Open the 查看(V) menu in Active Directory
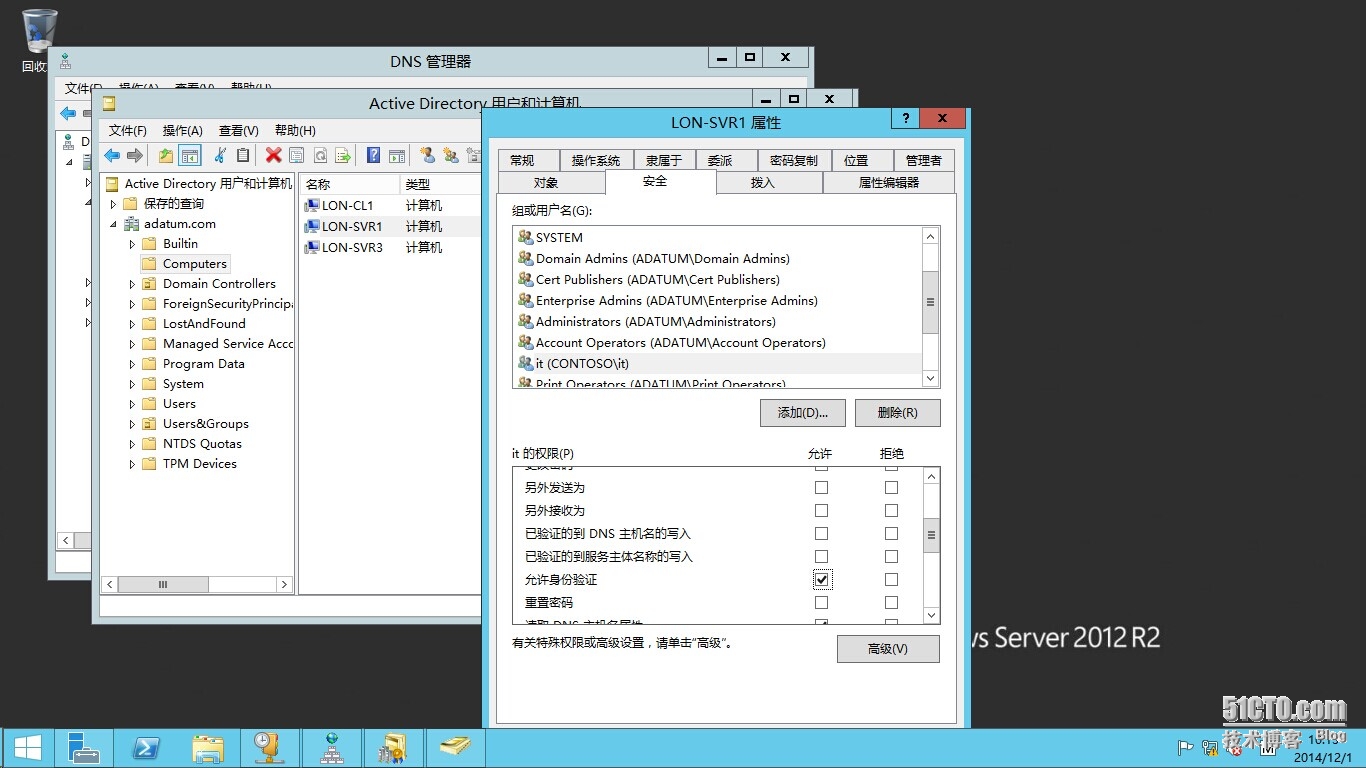The width and height of the screenshot is (1366, 768). [x=239, y=131]
